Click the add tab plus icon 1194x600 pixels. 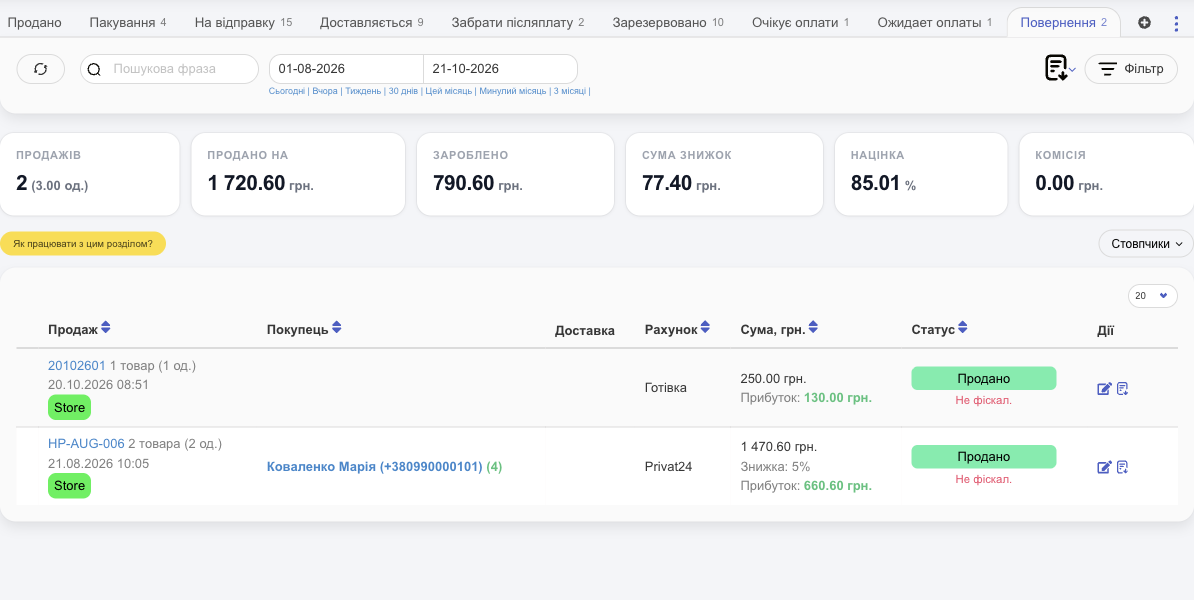pos(1144,23)
